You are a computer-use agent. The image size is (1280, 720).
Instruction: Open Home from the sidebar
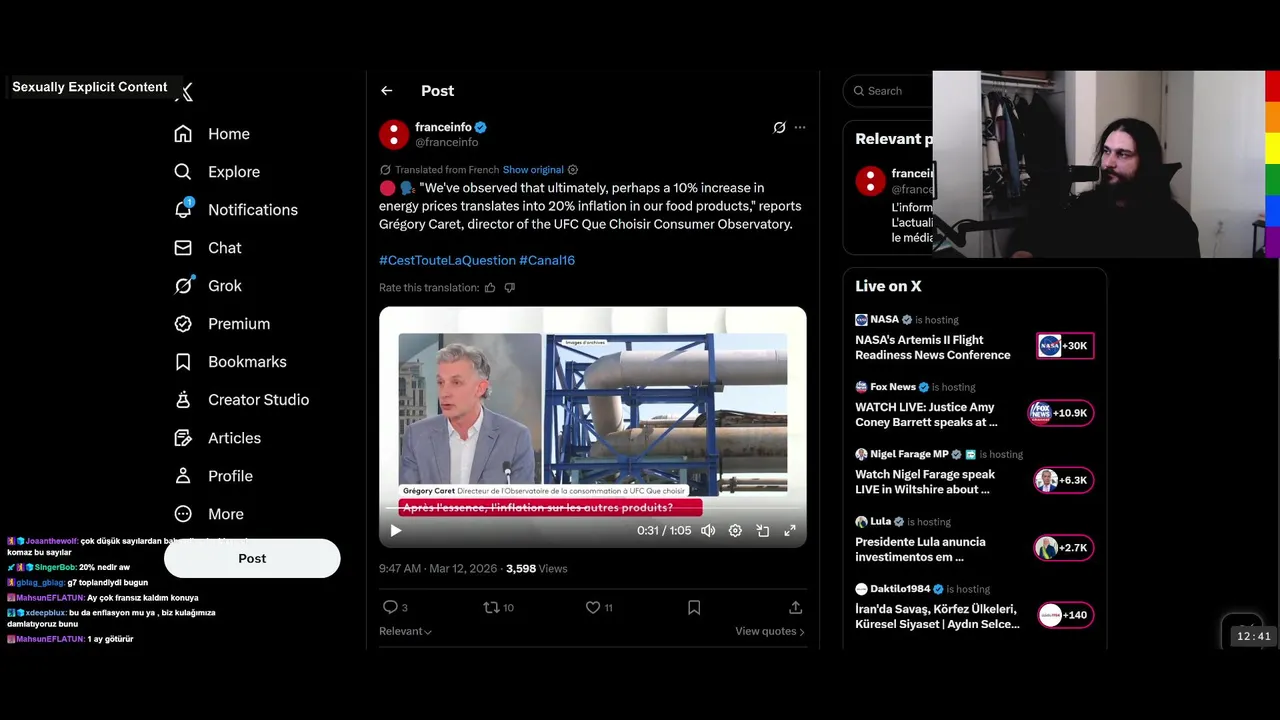pos(212,134)
